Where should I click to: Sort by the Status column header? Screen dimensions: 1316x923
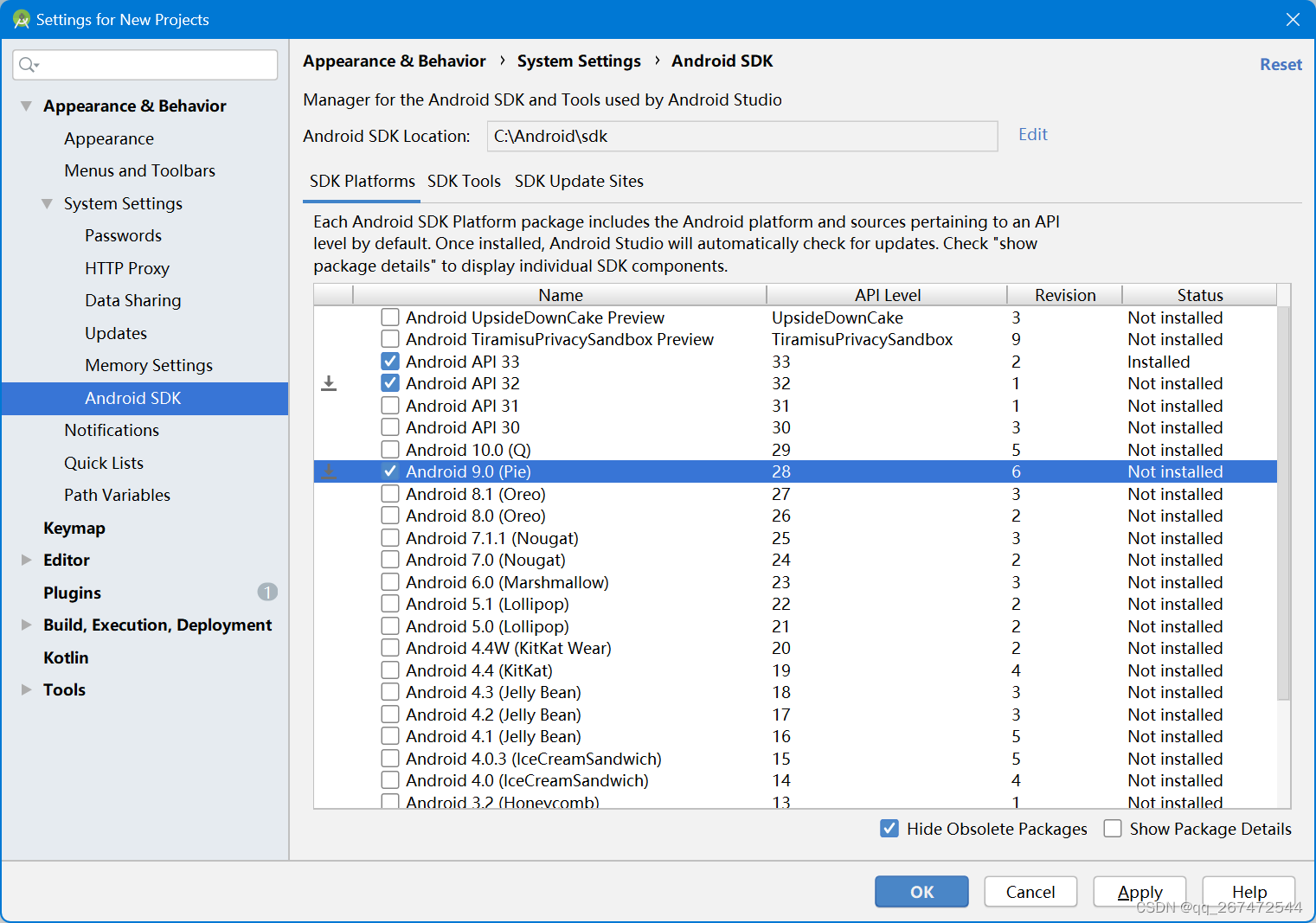(x=1200, y=295)
